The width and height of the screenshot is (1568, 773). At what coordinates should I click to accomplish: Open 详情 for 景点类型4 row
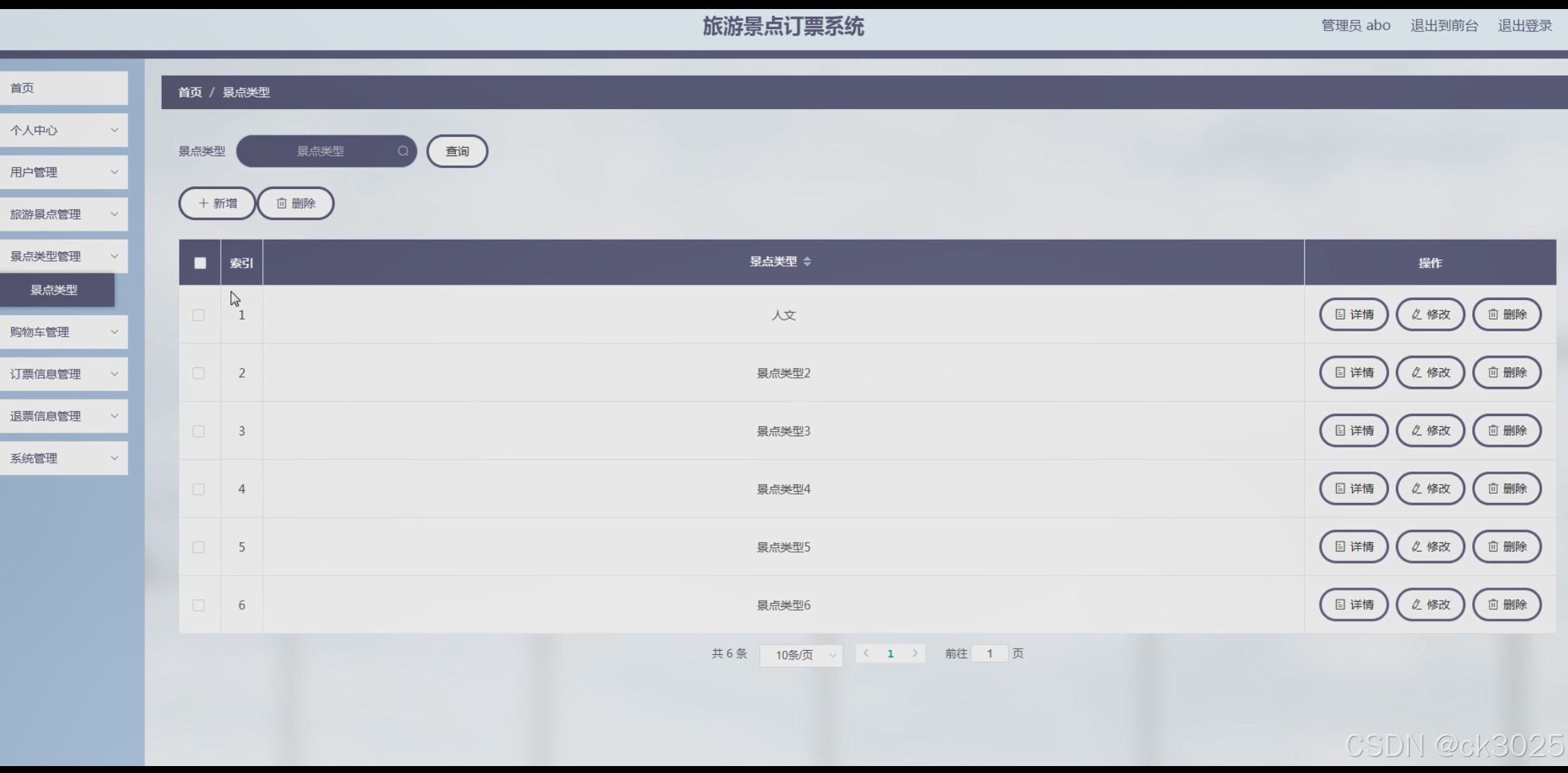tap(1353, 489)
